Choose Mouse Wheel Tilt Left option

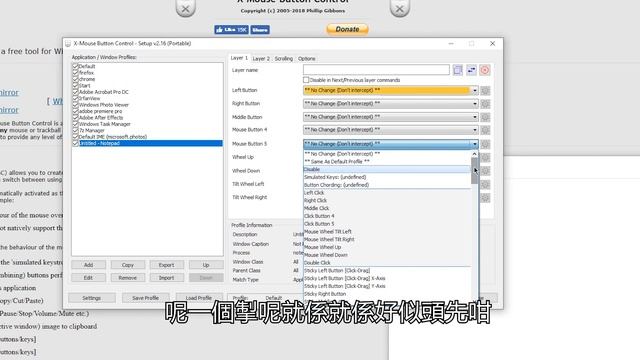(x=387, y=231)
